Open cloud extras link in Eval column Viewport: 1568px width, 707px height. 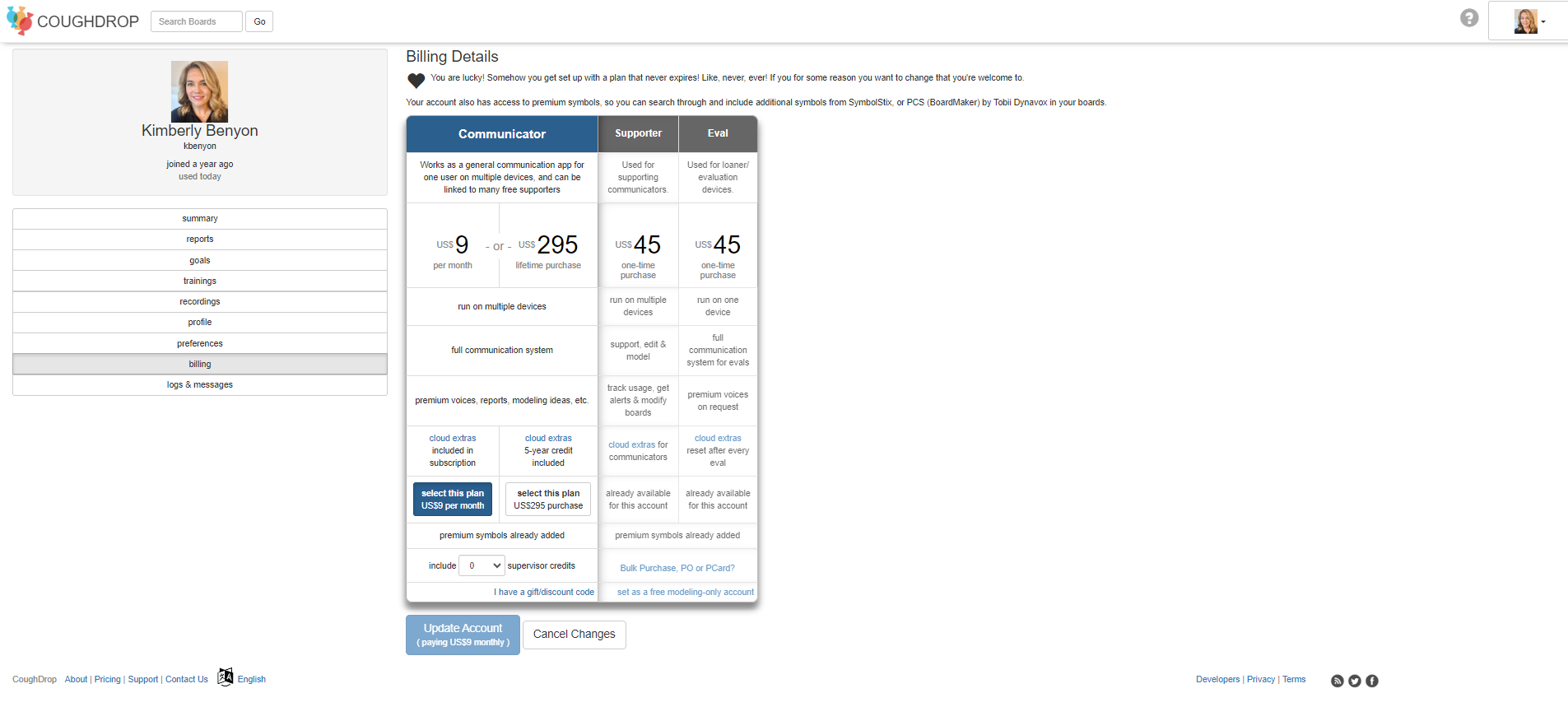pyautogui.click(x=718, y=439)
